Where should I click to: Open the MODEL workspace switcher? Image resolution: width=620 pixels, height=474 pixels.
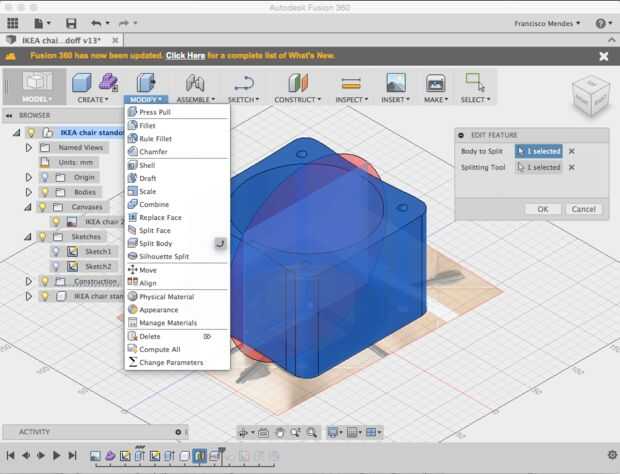(x=37, y=86)
